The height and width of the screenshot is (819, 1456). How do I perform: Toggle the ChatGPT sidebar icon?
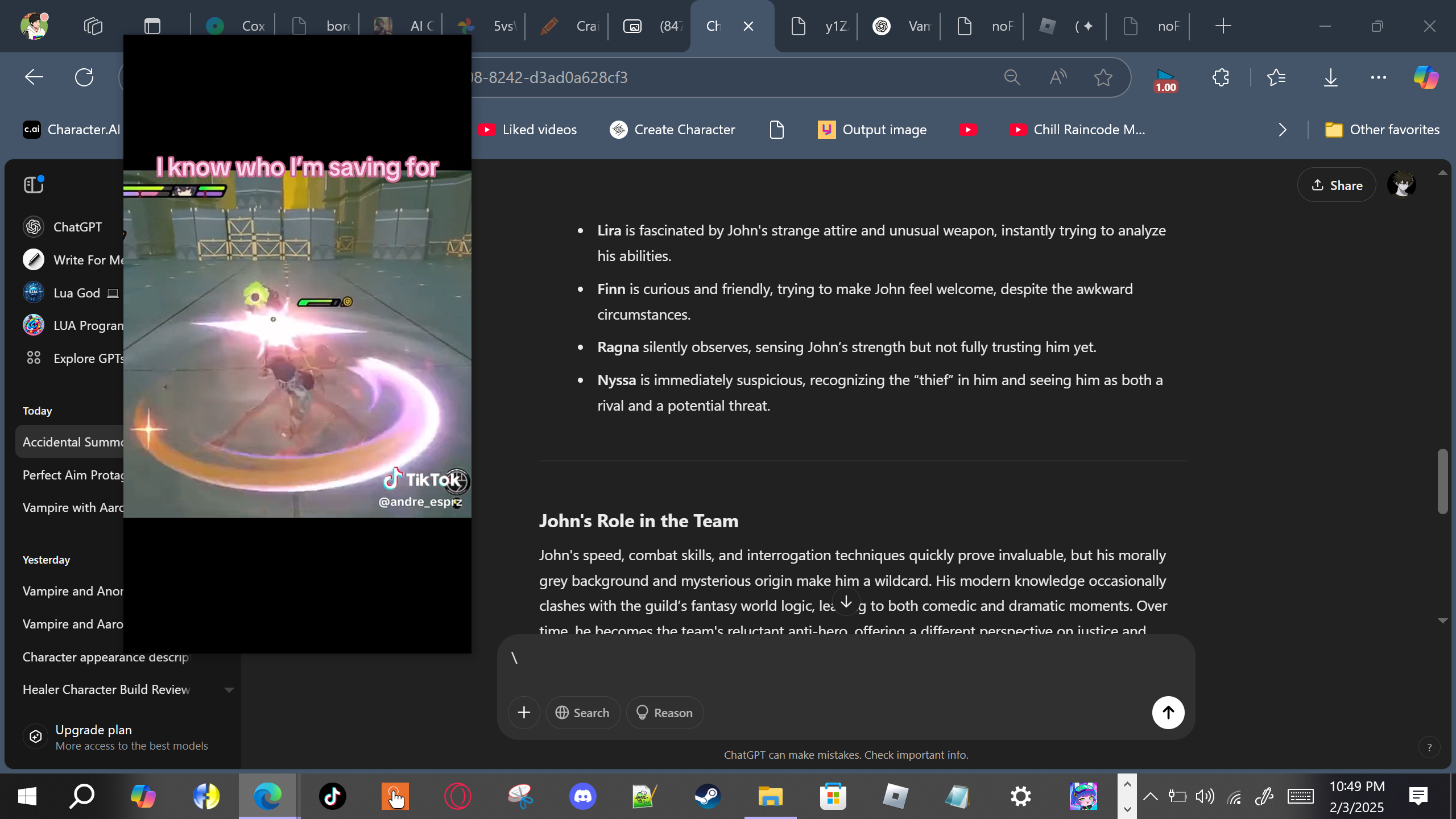point(34,185)
